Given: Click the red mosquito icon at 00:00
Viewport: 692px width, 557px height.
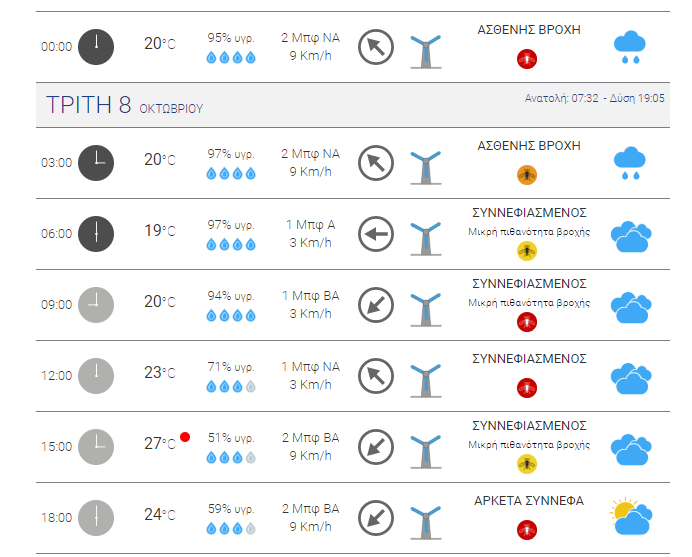Looking at the screenshot, I should click(527, 59).
